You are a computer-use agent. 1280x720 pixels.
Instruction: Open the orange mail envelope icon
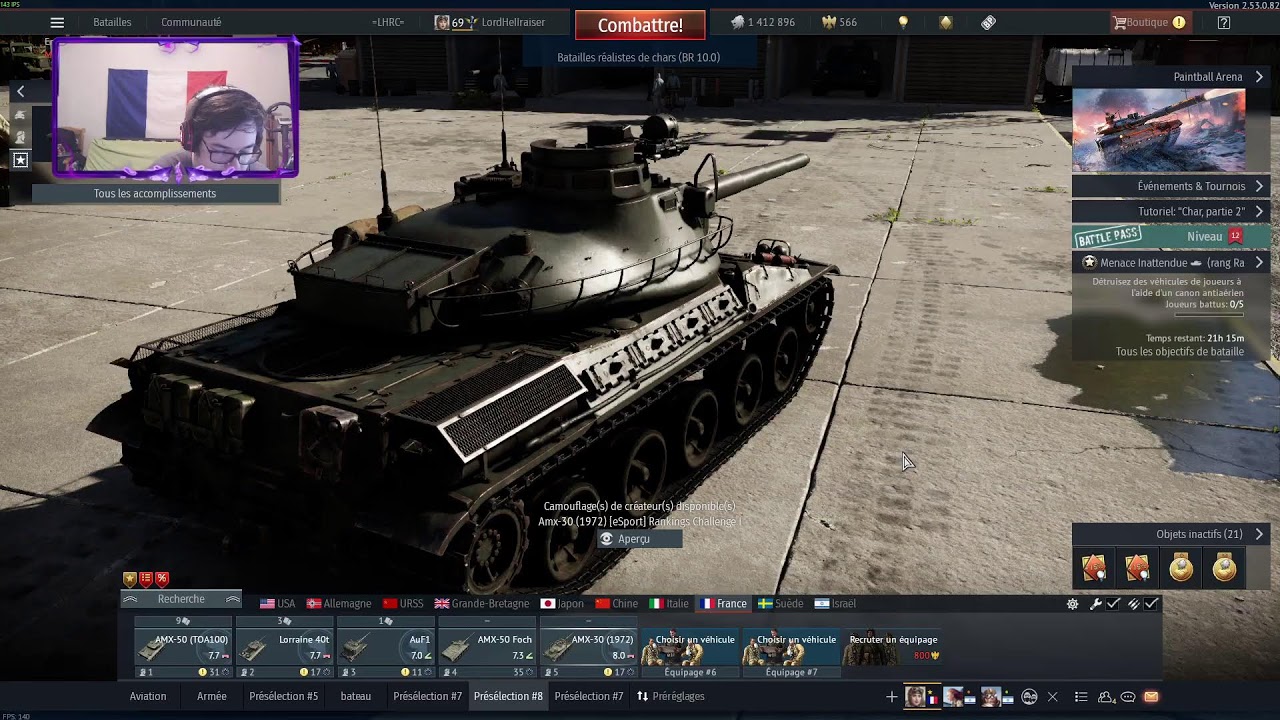[x=1151, y=697]
